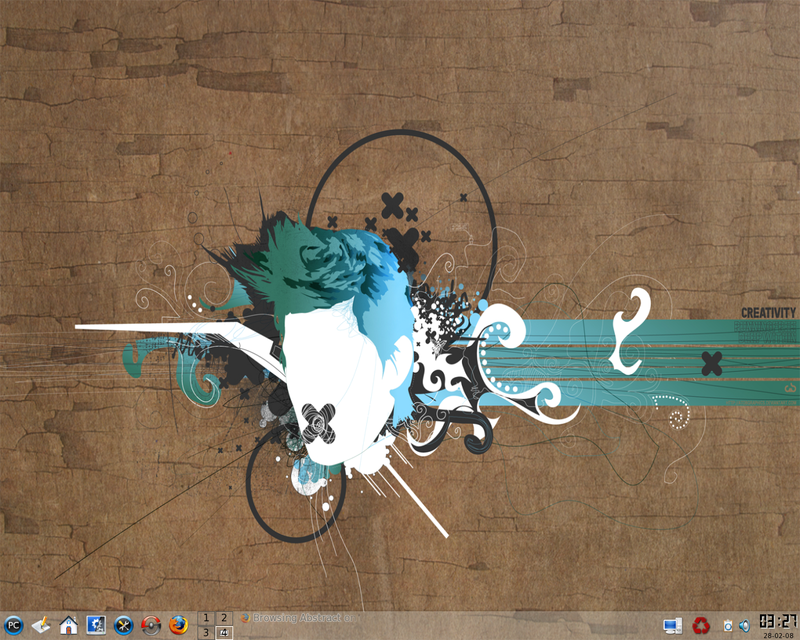Switch to virtual desktop 2
The width and height of the screenshot is (800, 640).
pyautogui.click(x=224, y=618)
